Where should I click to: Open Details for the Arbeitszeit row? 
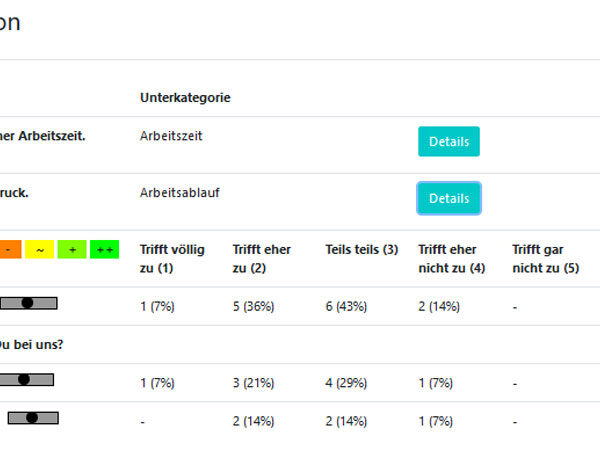448,142
